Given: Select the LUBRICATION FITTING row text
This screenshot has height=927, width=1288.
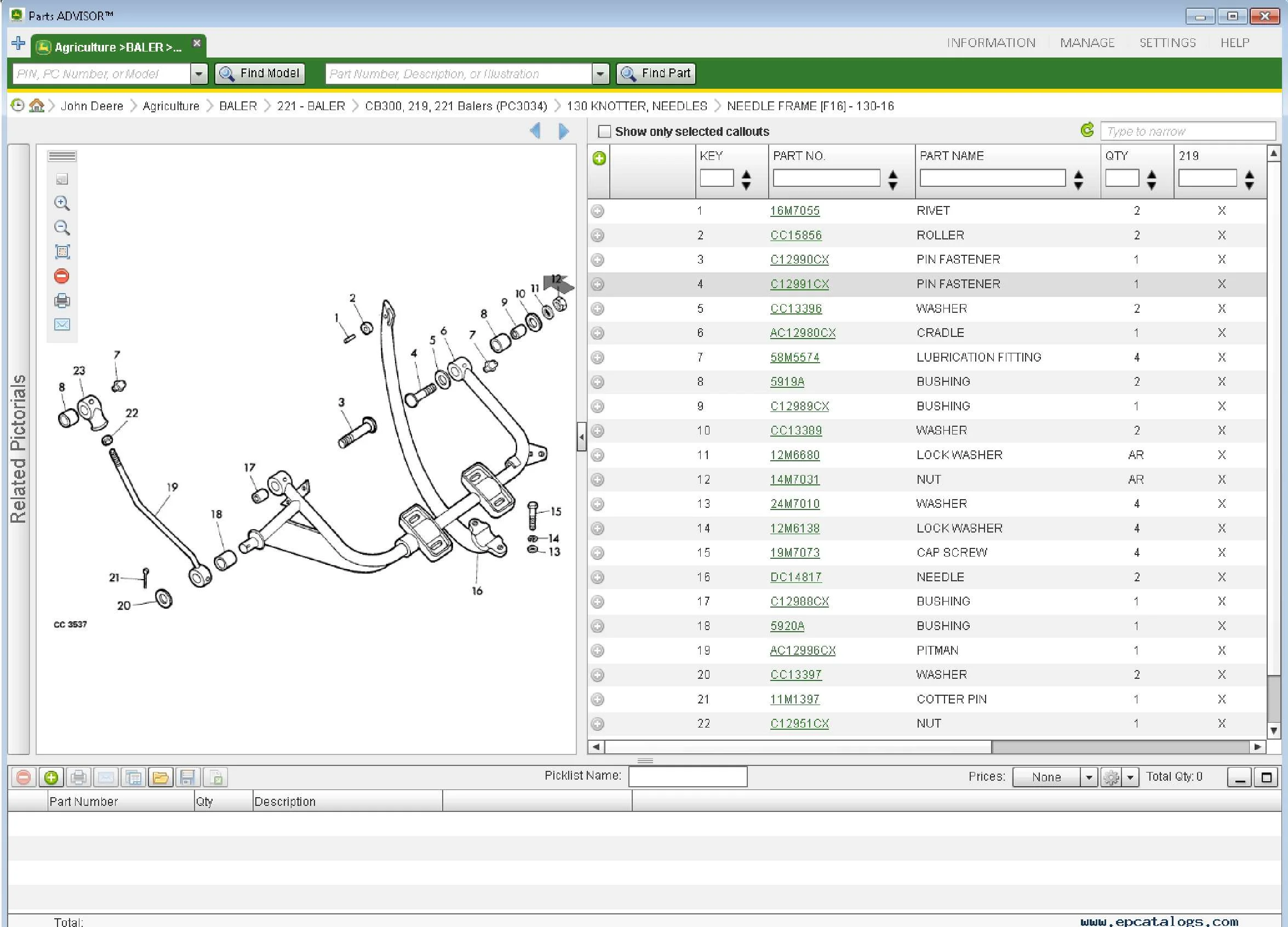Looking at the screenshot, I should 978,357.
